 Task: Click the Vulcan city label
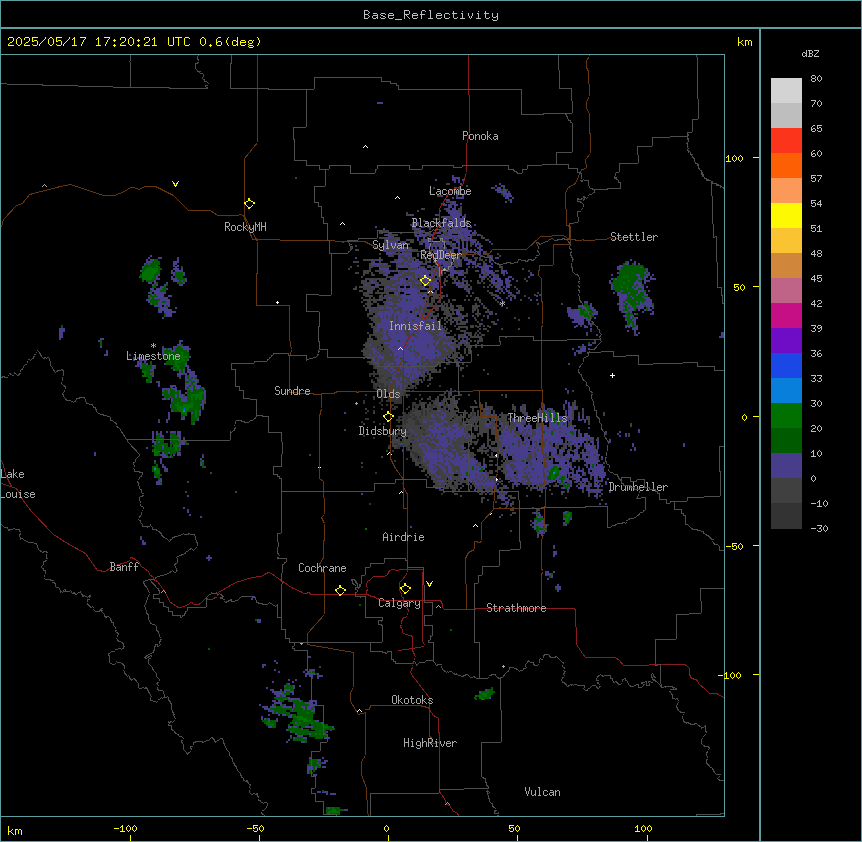tap(543, 792)
